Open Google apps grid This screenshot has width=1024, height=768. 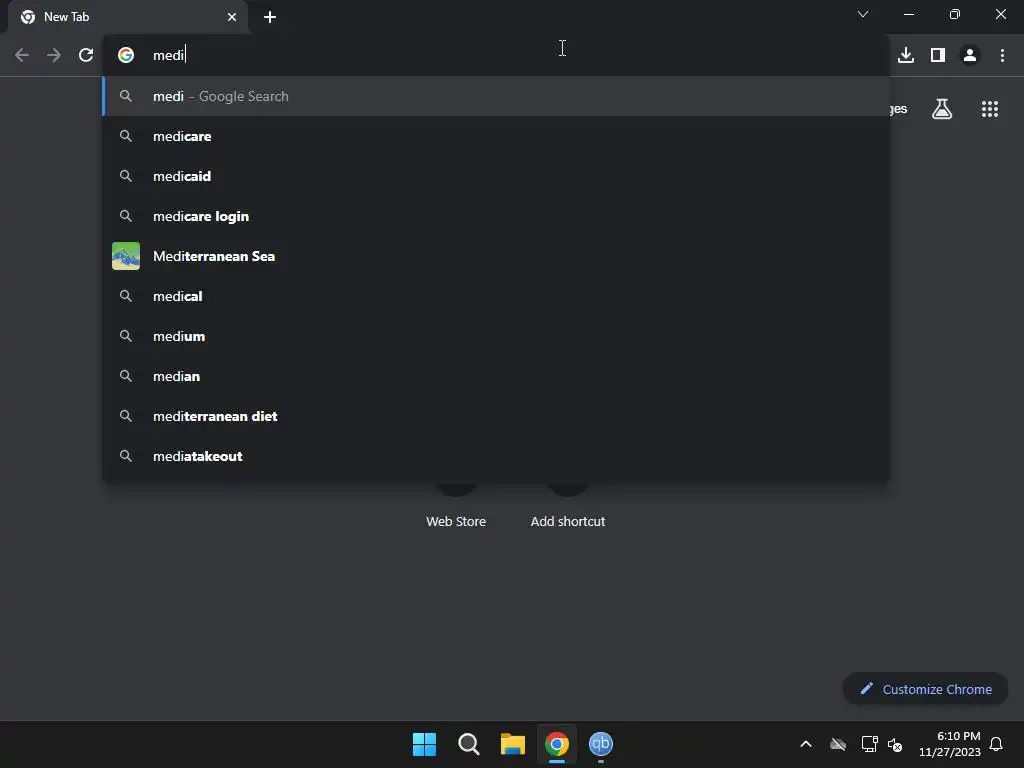click(x=989, y=109)
